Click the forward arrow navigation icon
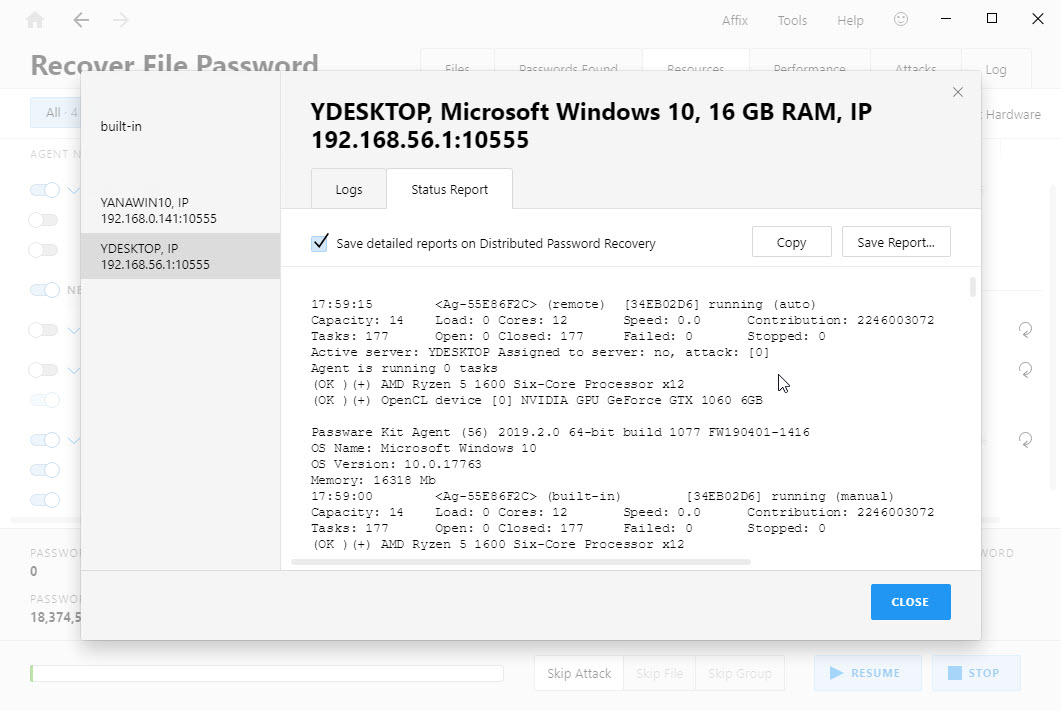Viewport: 1061px width, 711px height. [121, 20]
